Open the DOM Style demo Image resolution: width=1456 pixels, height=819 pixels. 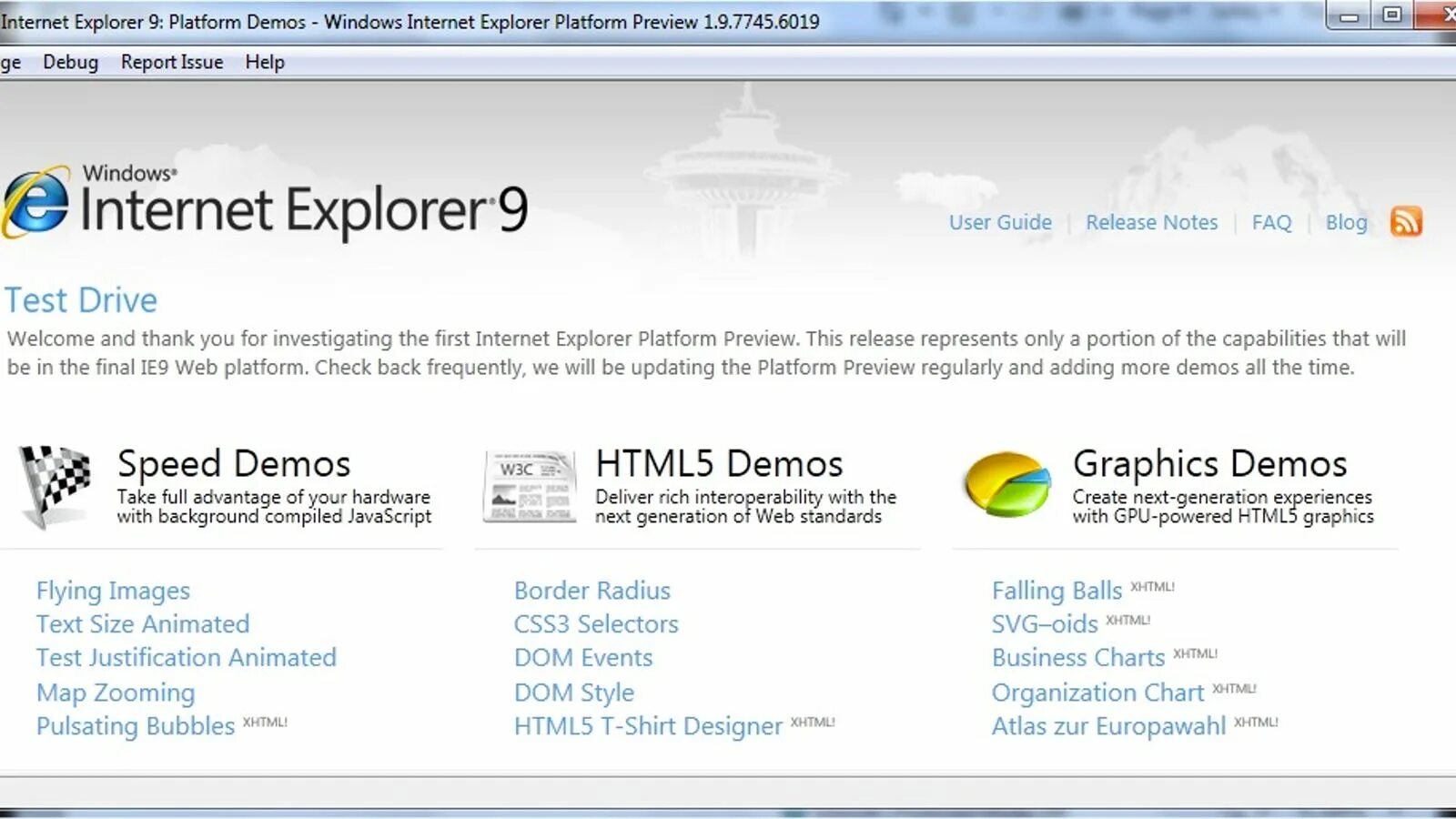(574, 693)
